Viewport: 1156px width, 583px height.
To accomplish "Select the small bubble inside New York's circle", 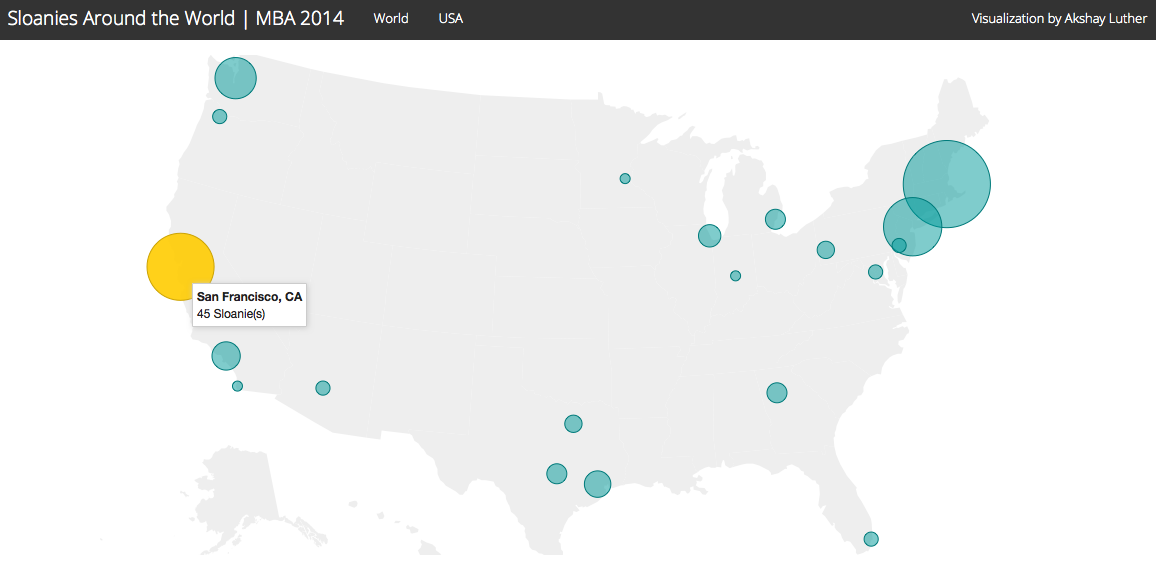I will pyautogui.click(x=899, y=245).
